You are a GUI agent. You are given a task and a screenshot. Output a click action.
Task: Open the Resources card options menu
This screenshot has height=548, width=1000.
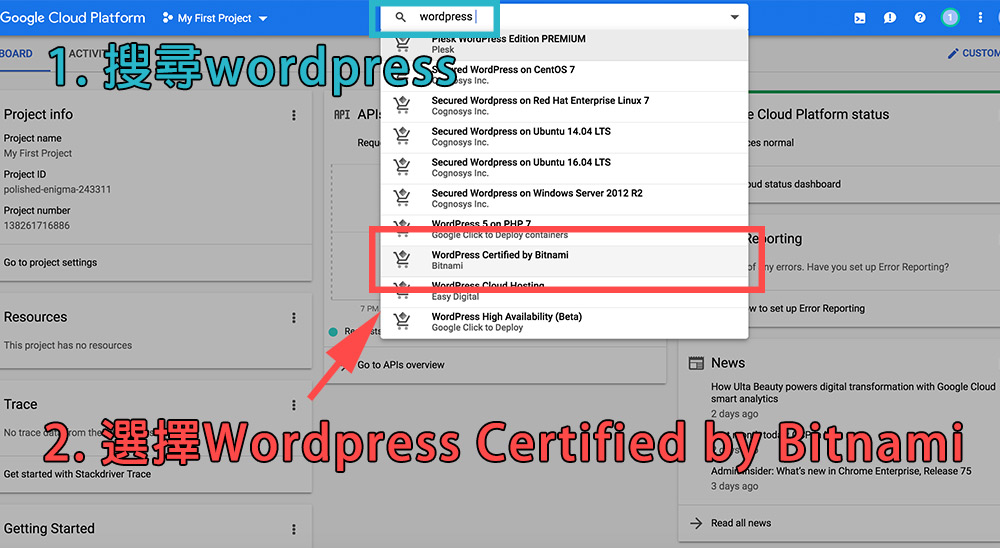click(x=293, y=318)
